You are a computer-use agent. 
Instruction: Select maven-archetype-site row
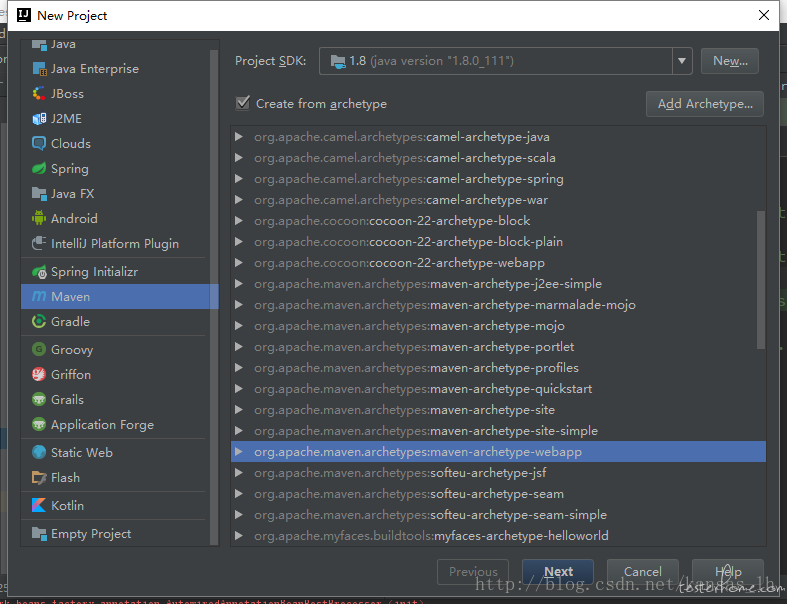pyautogui.click(x=498, y=410)
